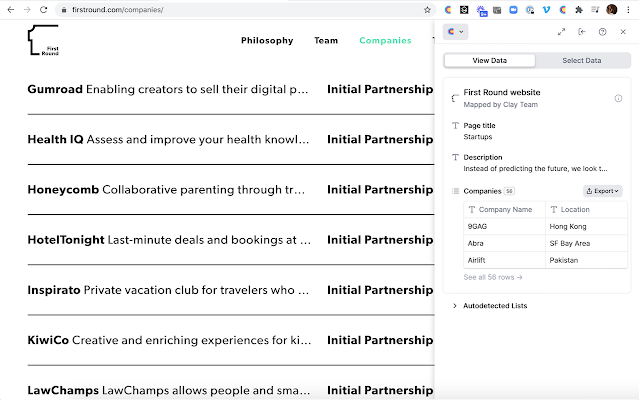The image size is (640, 400).
Task: Click the Clay panel log out icon
Action: 582,32
